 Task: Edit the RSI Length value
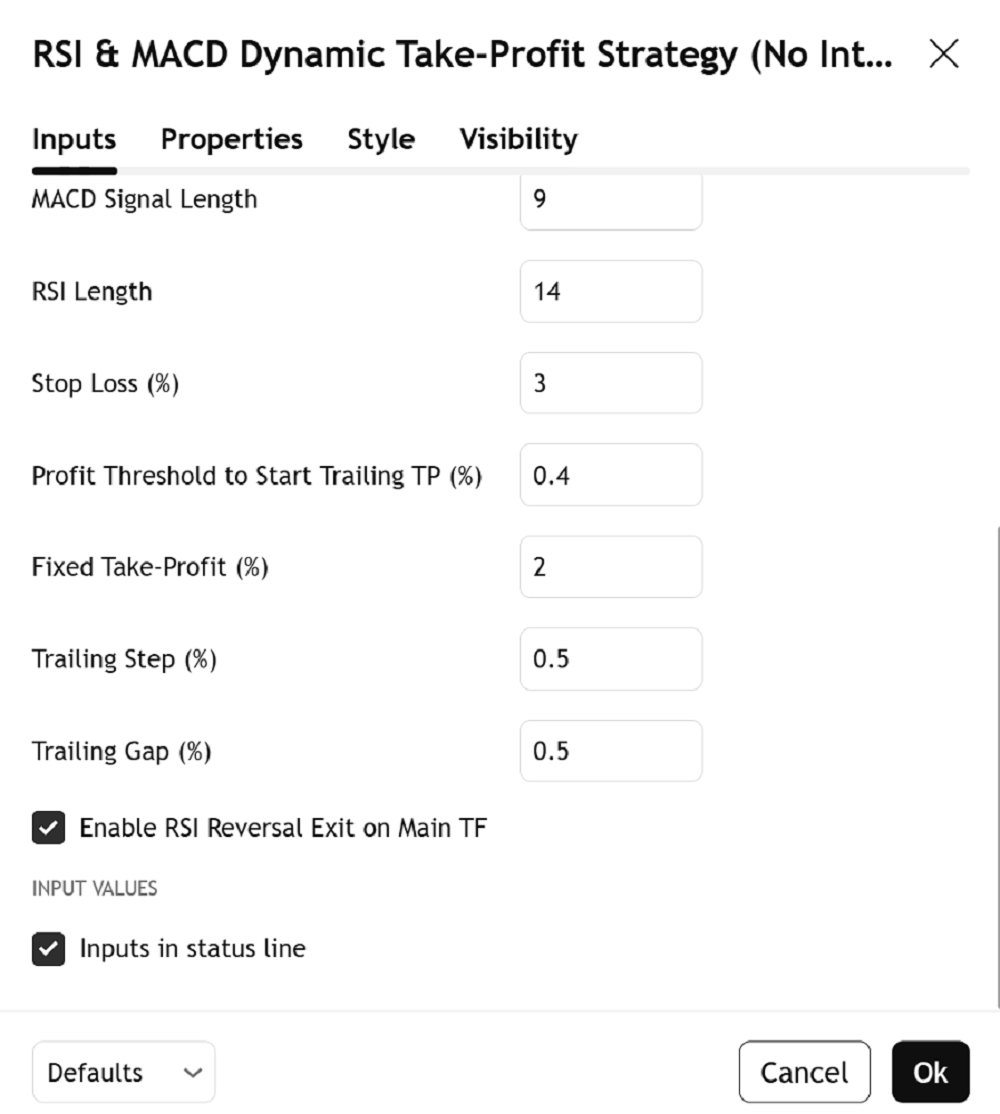pyautogui.click(x=610, y=292)
